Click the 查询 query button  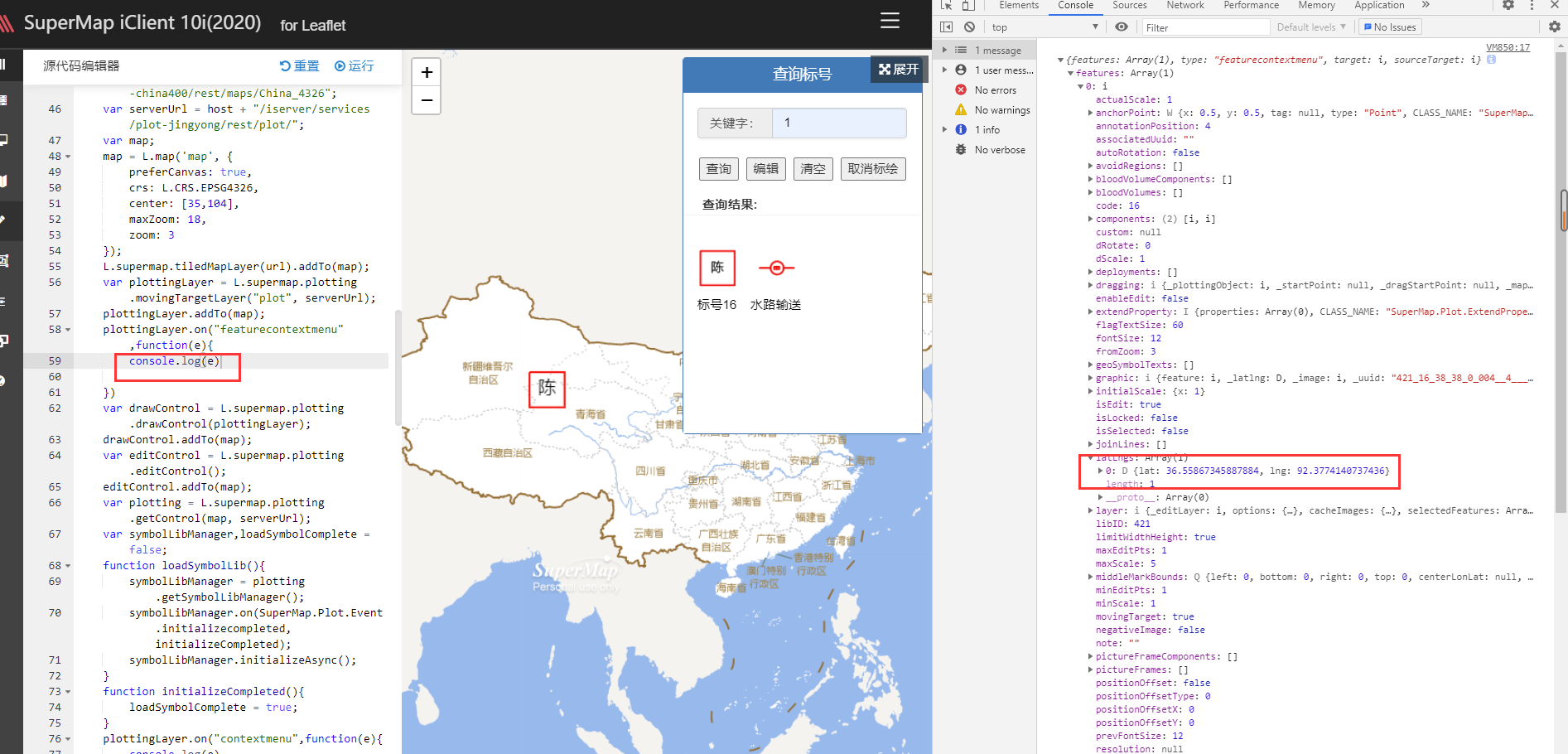point(719,169)
